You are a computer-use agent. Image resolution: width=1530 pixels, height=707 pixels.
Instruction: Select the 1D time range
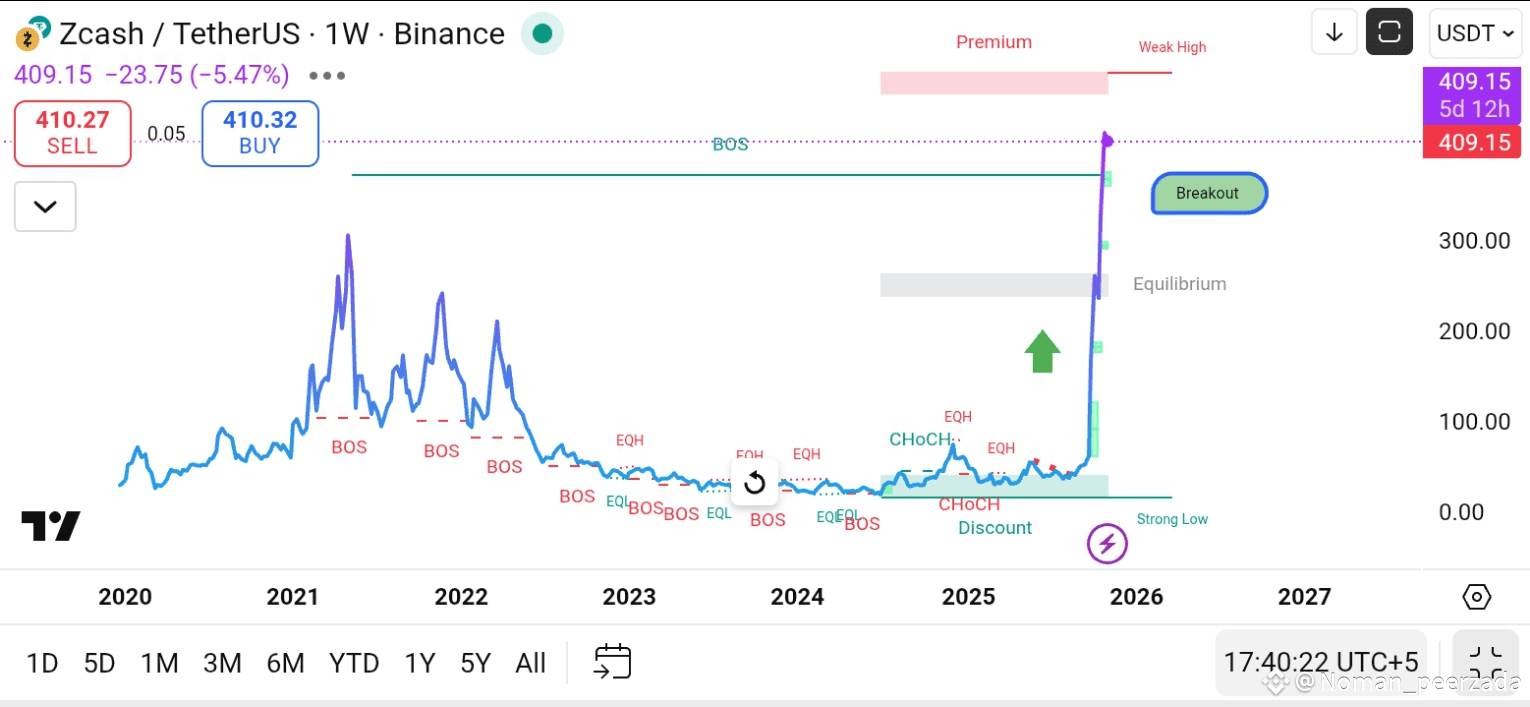point(42,663)
